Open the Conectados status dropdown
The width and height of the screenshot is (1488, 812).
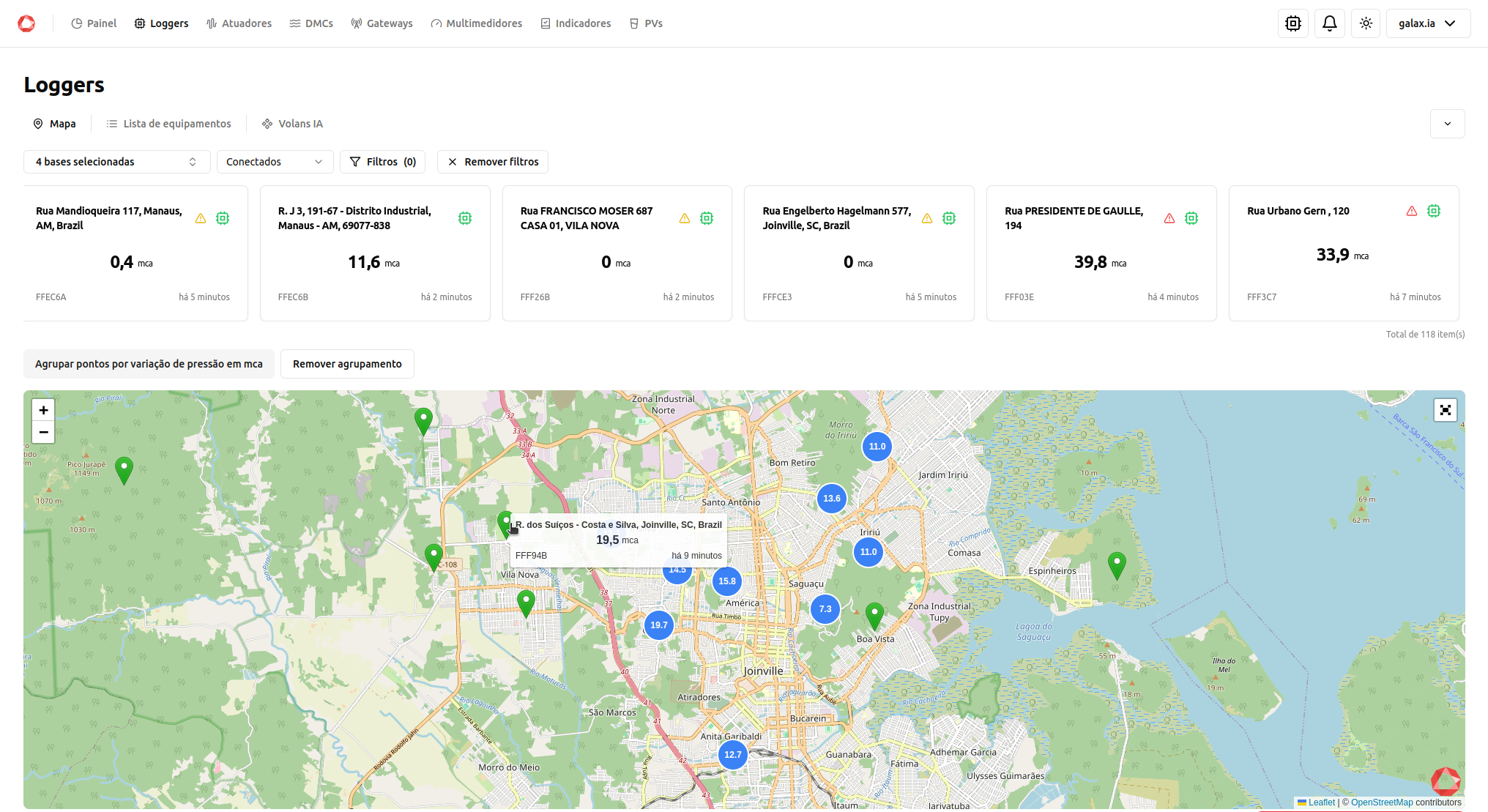(275, 162)
